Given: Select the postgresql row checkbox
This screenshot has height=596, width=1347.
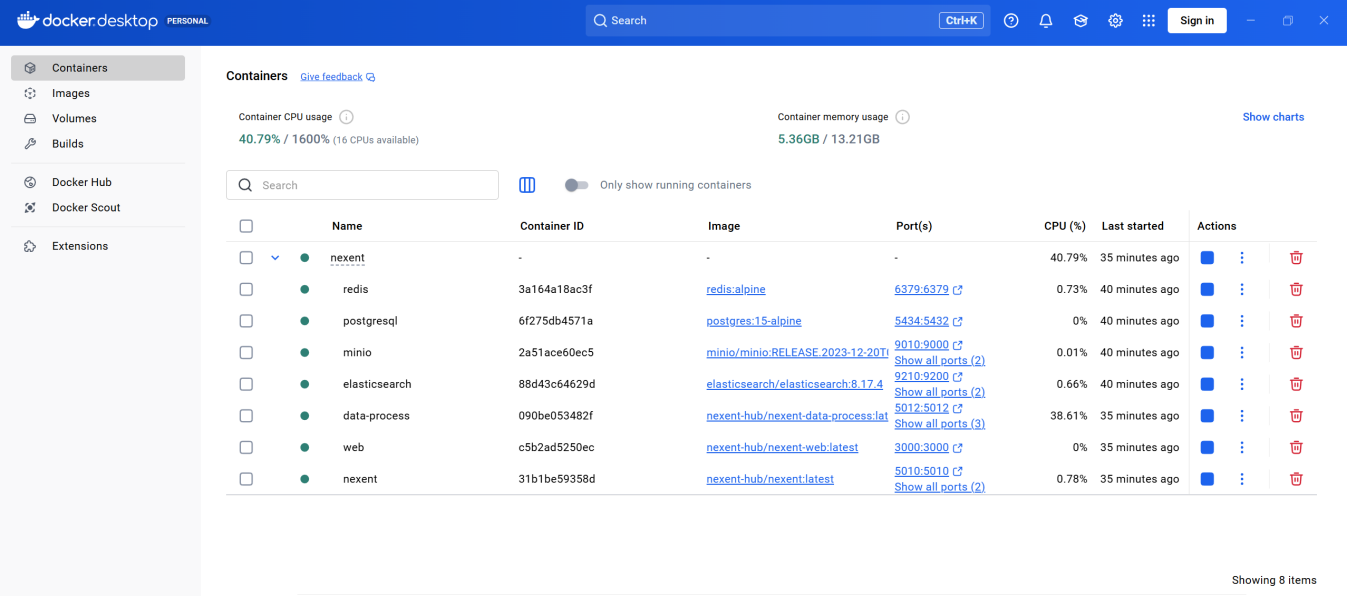Looking at the screenshot, I should 246,321.
